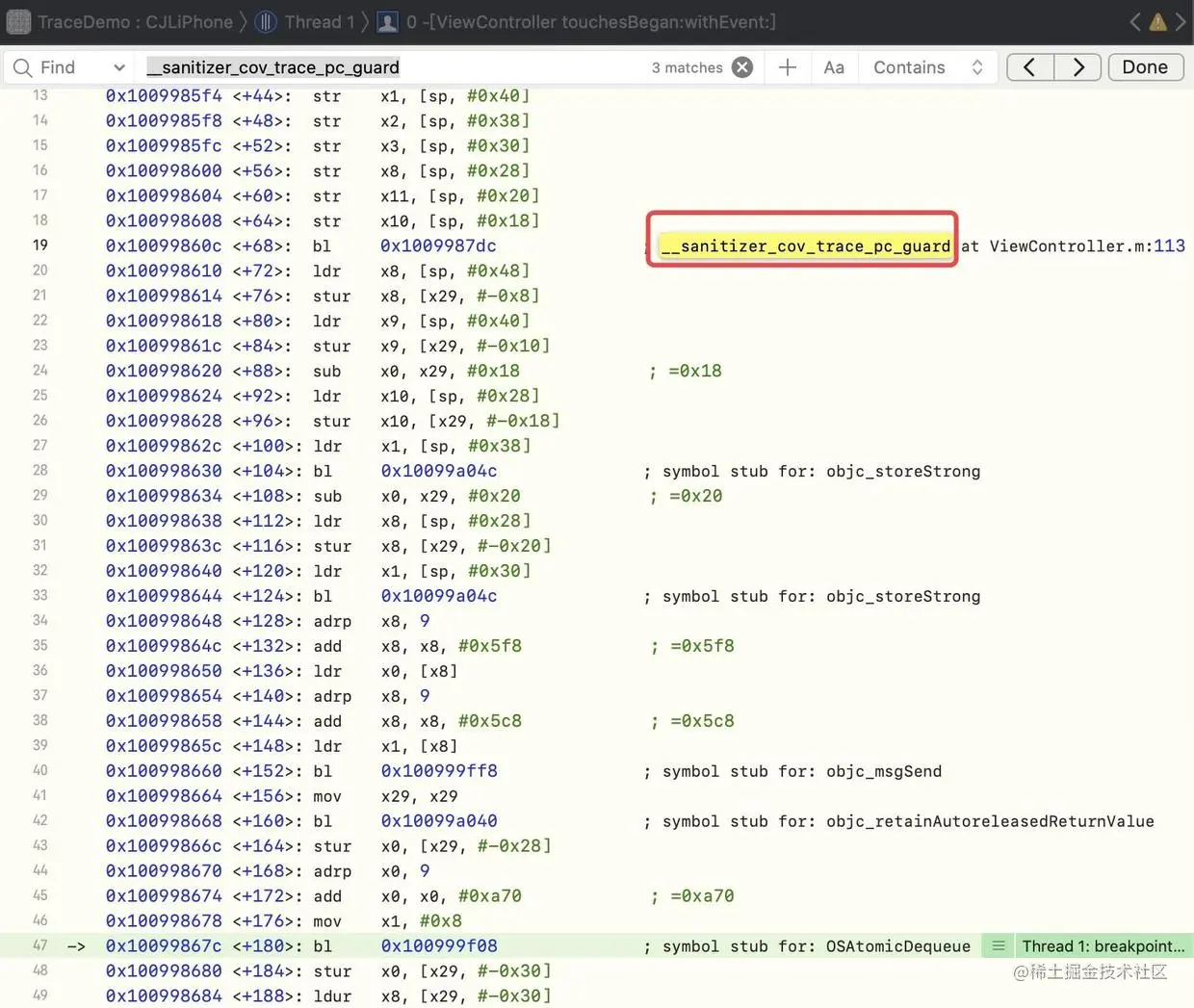Screen dimensions: 1194x1008
Task: Open the touchesBegan:withEvent: frame breadcrumb
Action: click(590, 21)
